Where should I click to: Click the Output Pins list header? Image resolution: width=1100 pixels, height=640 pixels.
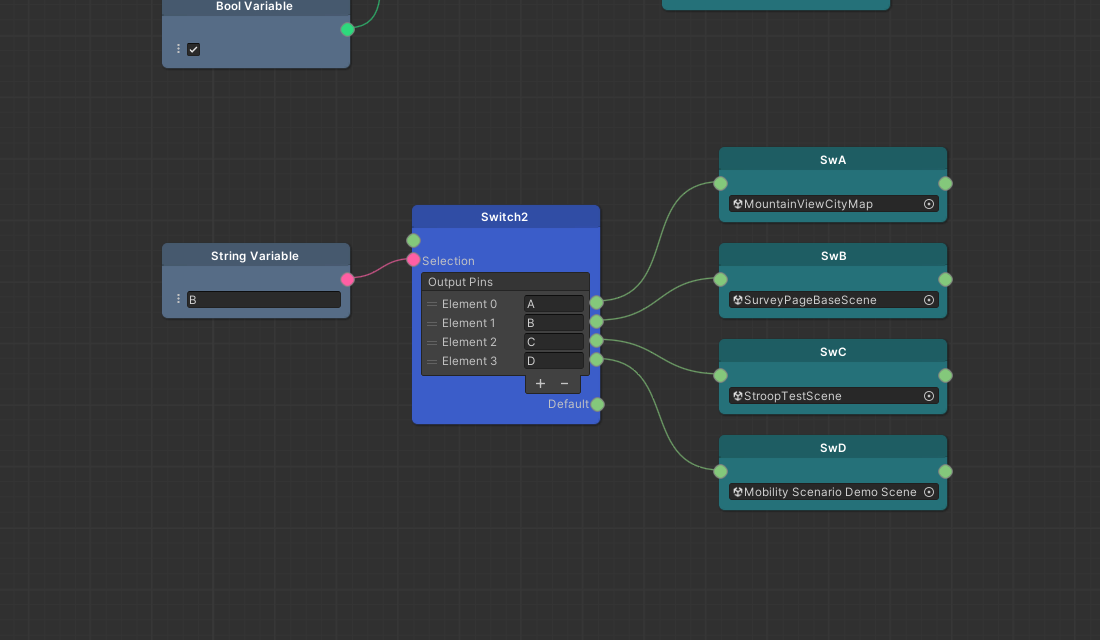click(x=505, y=282)
